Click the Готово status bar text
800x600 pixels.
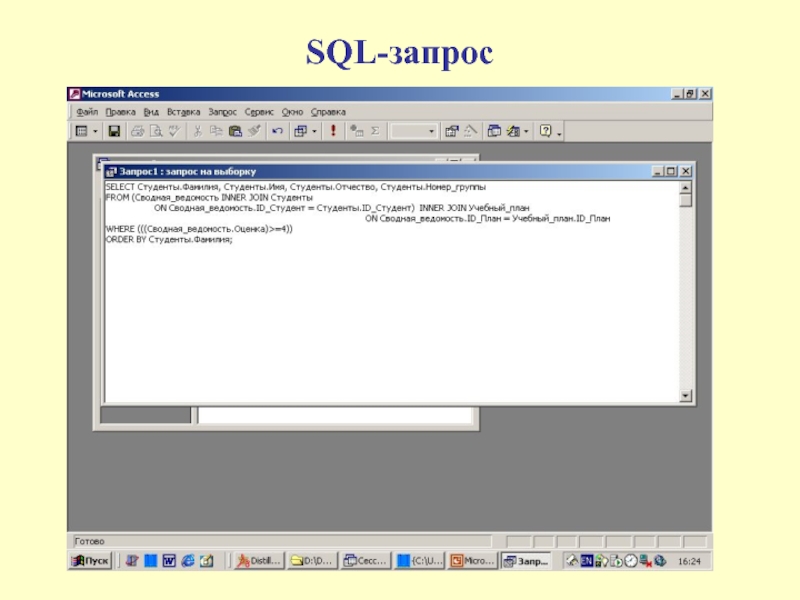tap(89, 541)
